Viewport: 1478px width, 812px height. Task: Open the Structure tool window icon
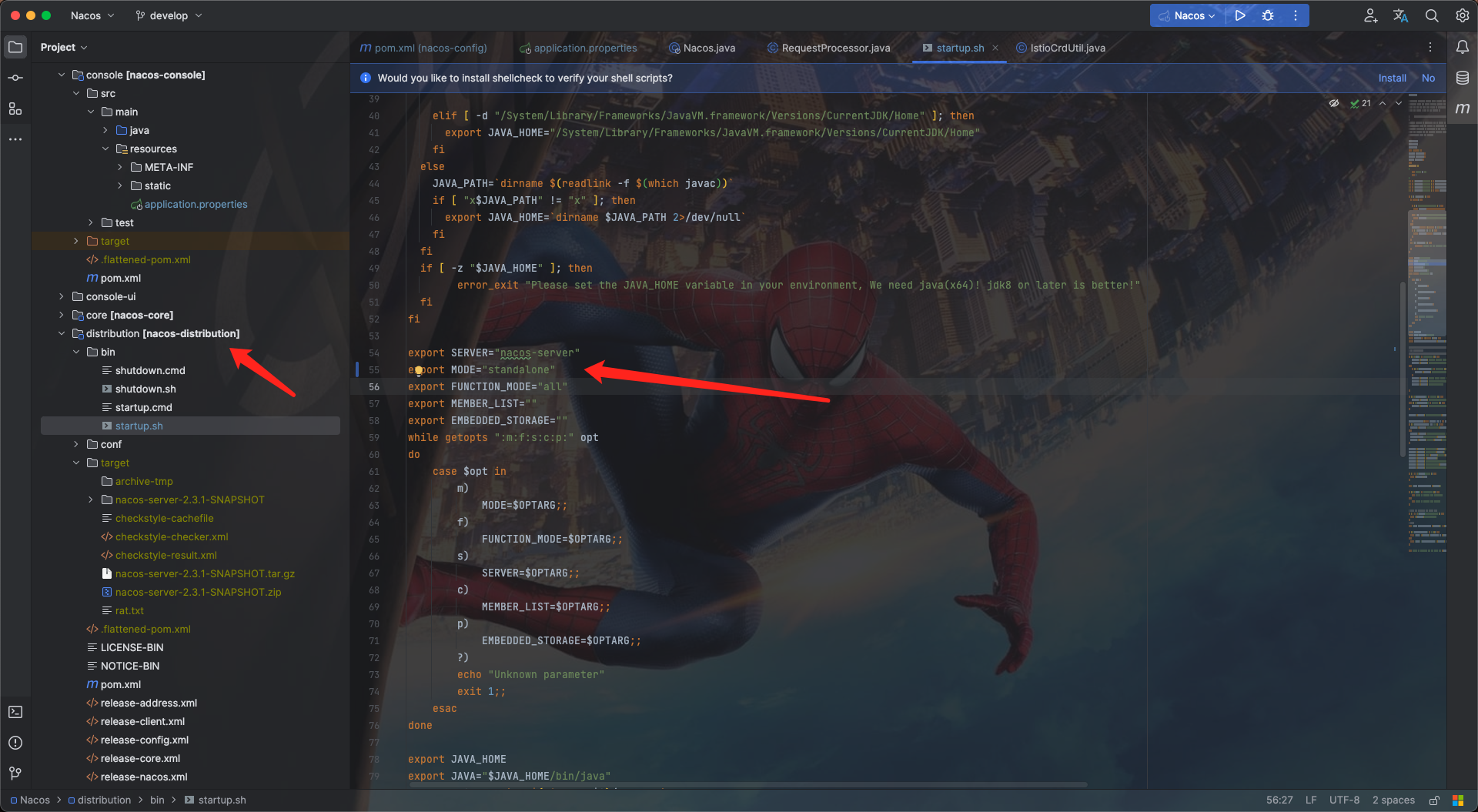click(x=15, y=109)
